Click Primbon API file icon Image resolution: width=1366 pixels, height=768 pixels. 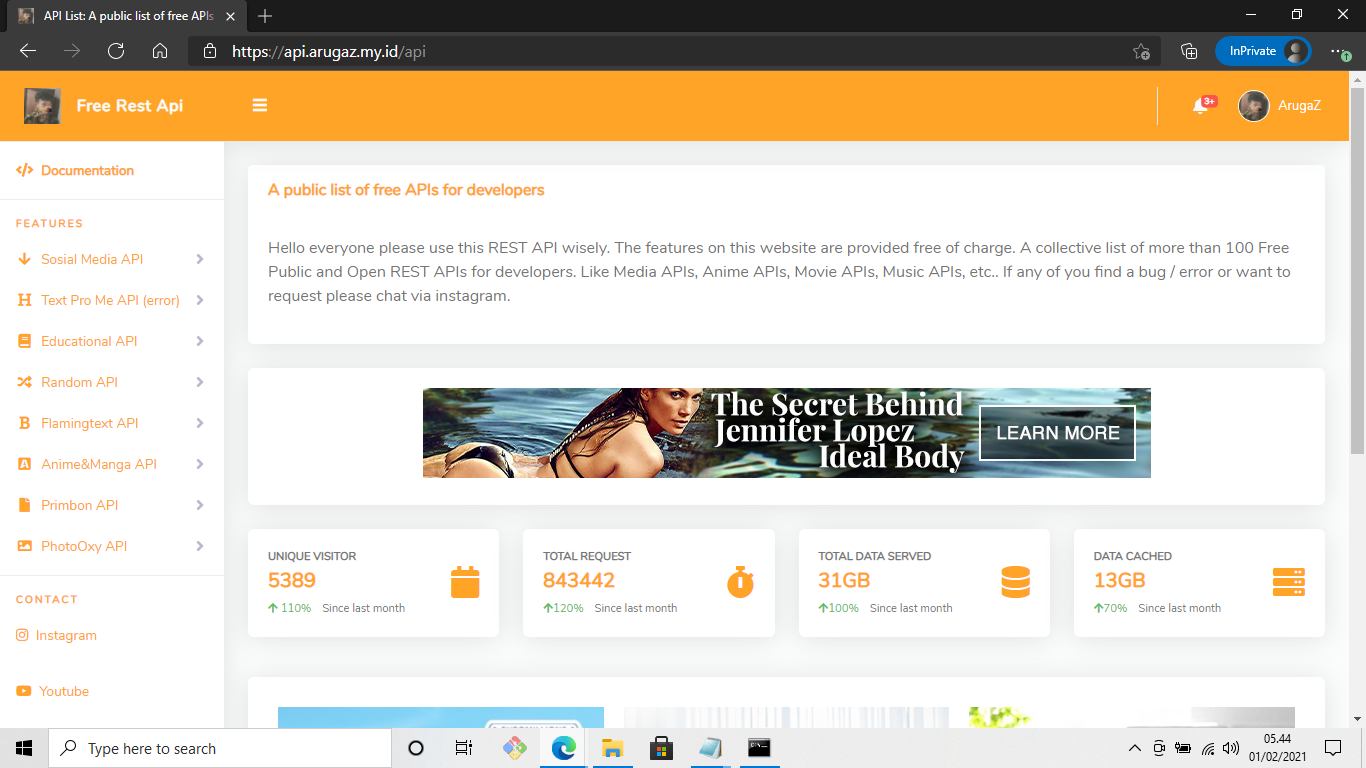coord(25,505)
